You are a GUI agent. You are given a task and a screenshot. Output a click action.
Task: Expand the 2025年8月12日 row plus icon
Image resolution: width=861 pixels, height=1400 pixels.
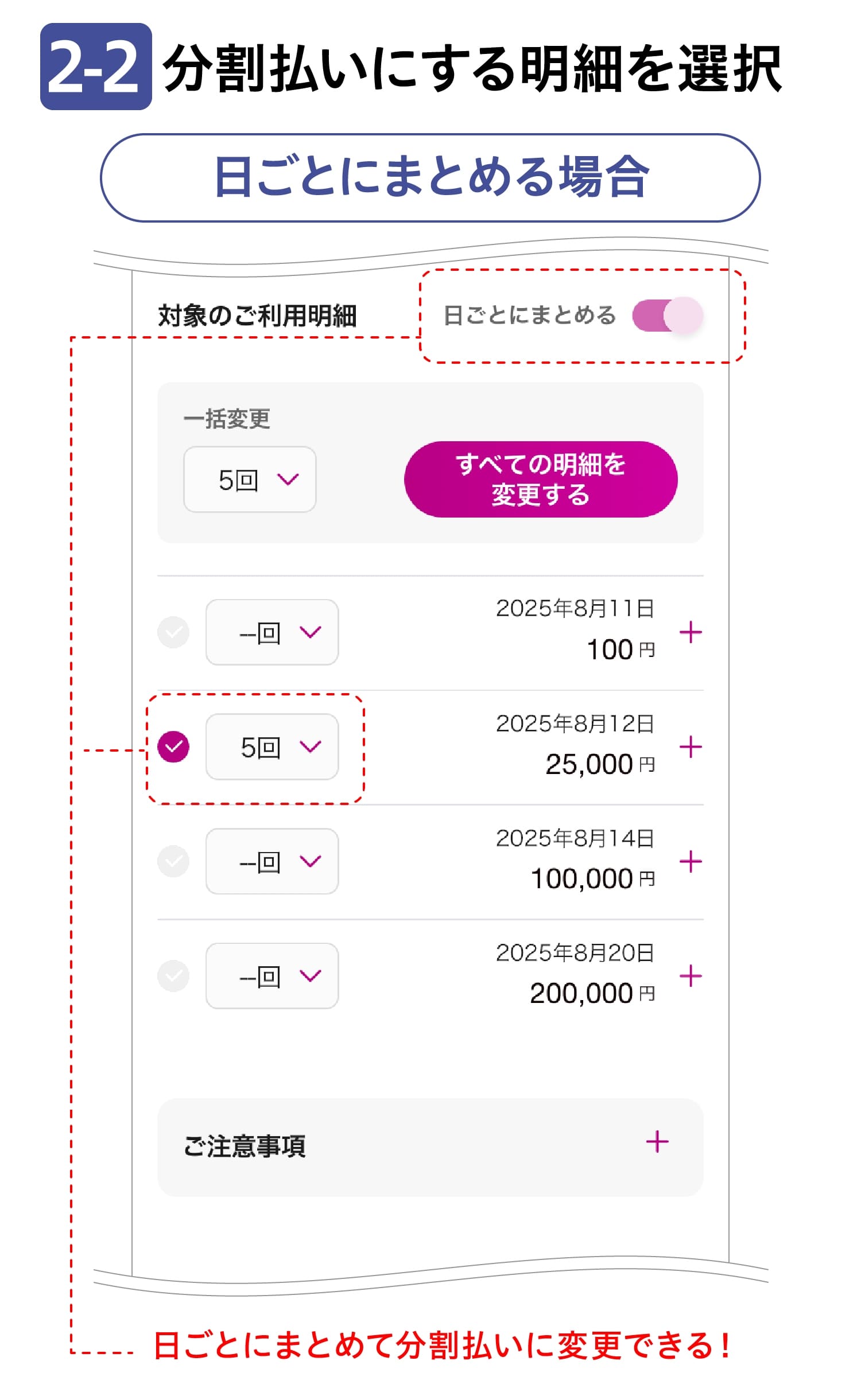click(x=691, y=747)
